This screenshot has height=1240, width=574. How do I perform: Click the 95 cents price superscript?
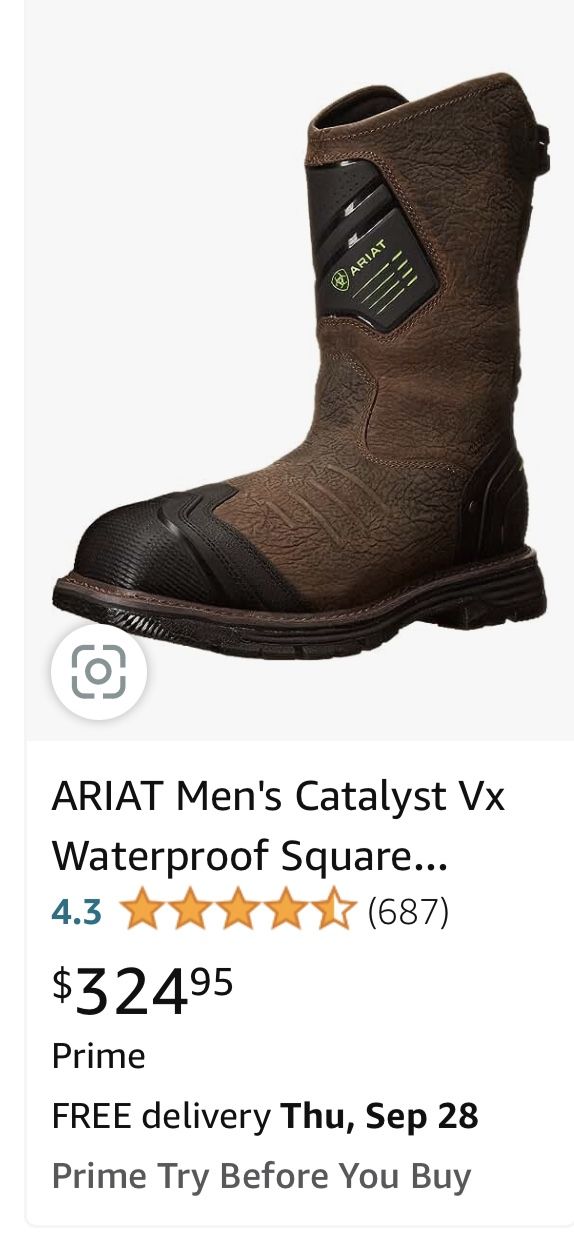pos(211,983)
